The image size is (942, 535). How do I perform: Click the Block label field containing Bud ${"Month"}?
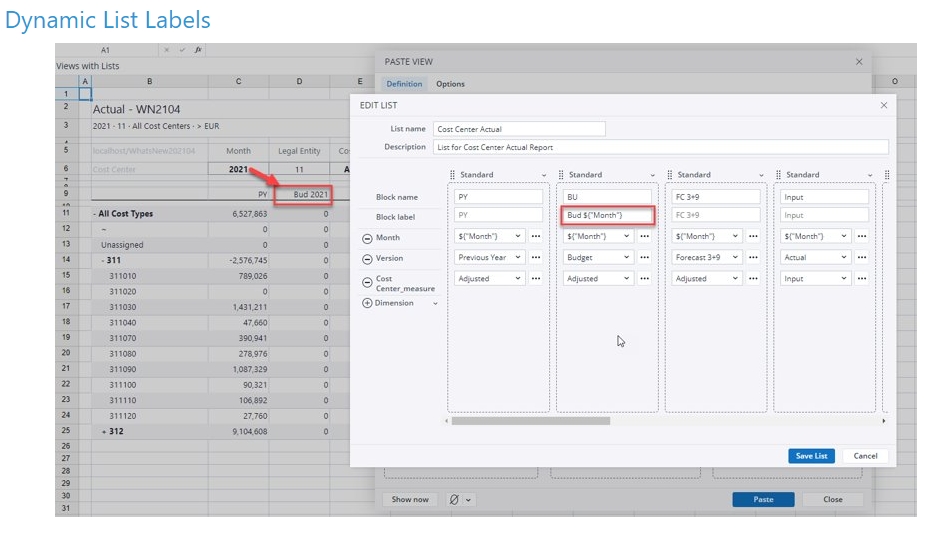pyautogui.click(x=607, y=215)
